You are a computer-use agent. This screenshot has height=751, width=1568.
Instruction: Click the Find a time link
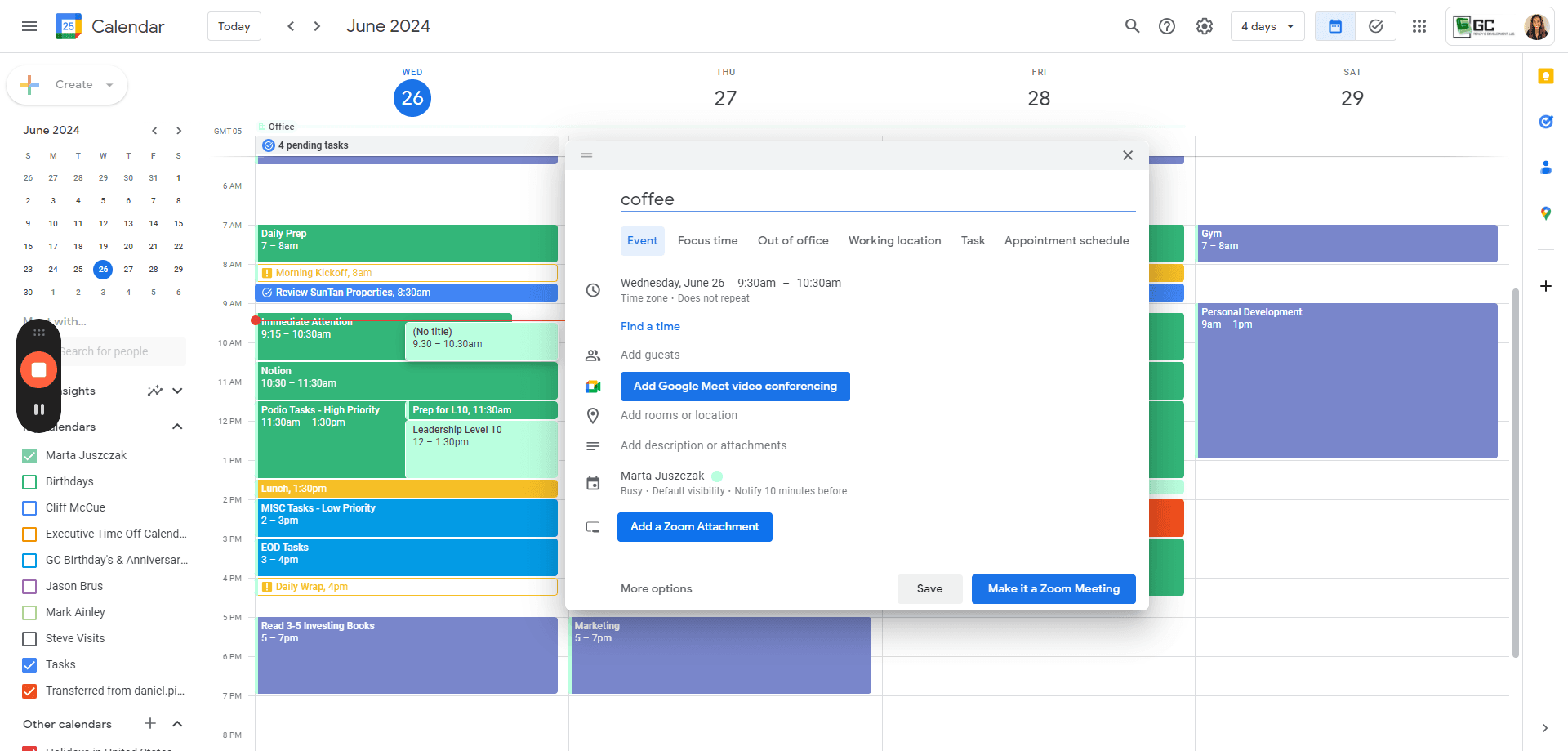[x=650, y=326]
